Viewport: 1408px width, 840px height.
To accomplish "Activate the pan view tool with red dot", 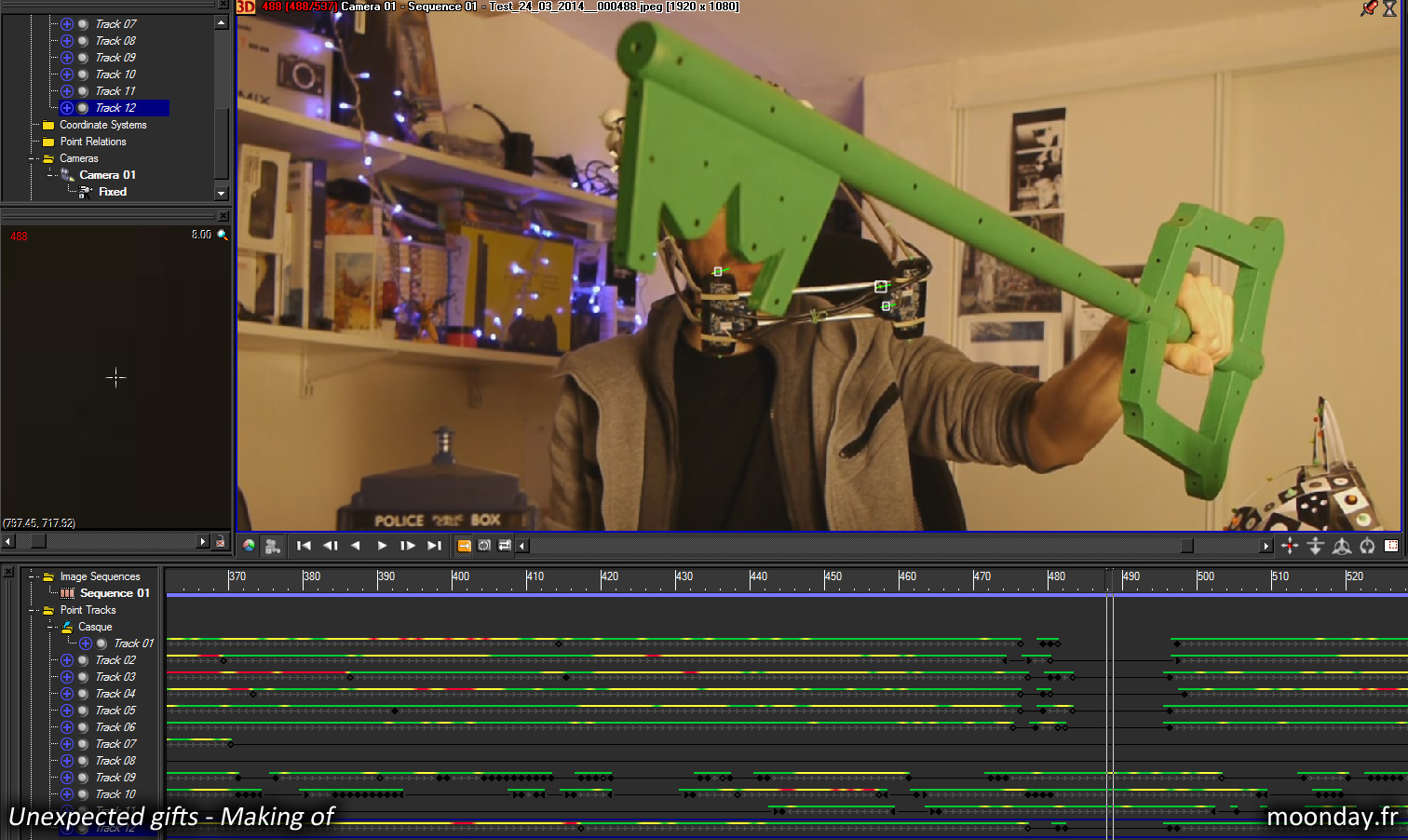I will click(x=1290, y=546).
